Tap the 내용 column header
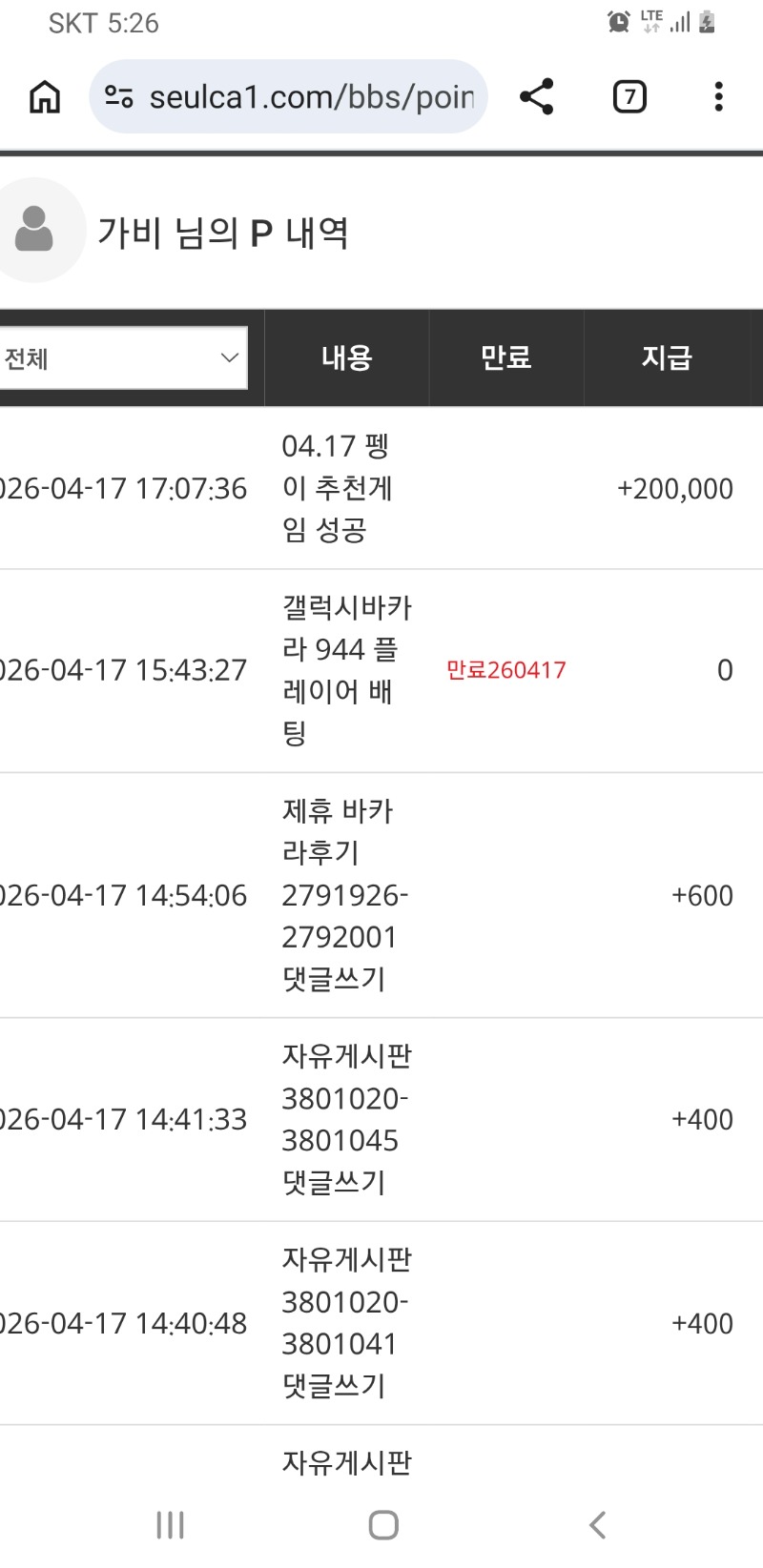Screen dimensions: 763x1568 [x=346, y=358]
